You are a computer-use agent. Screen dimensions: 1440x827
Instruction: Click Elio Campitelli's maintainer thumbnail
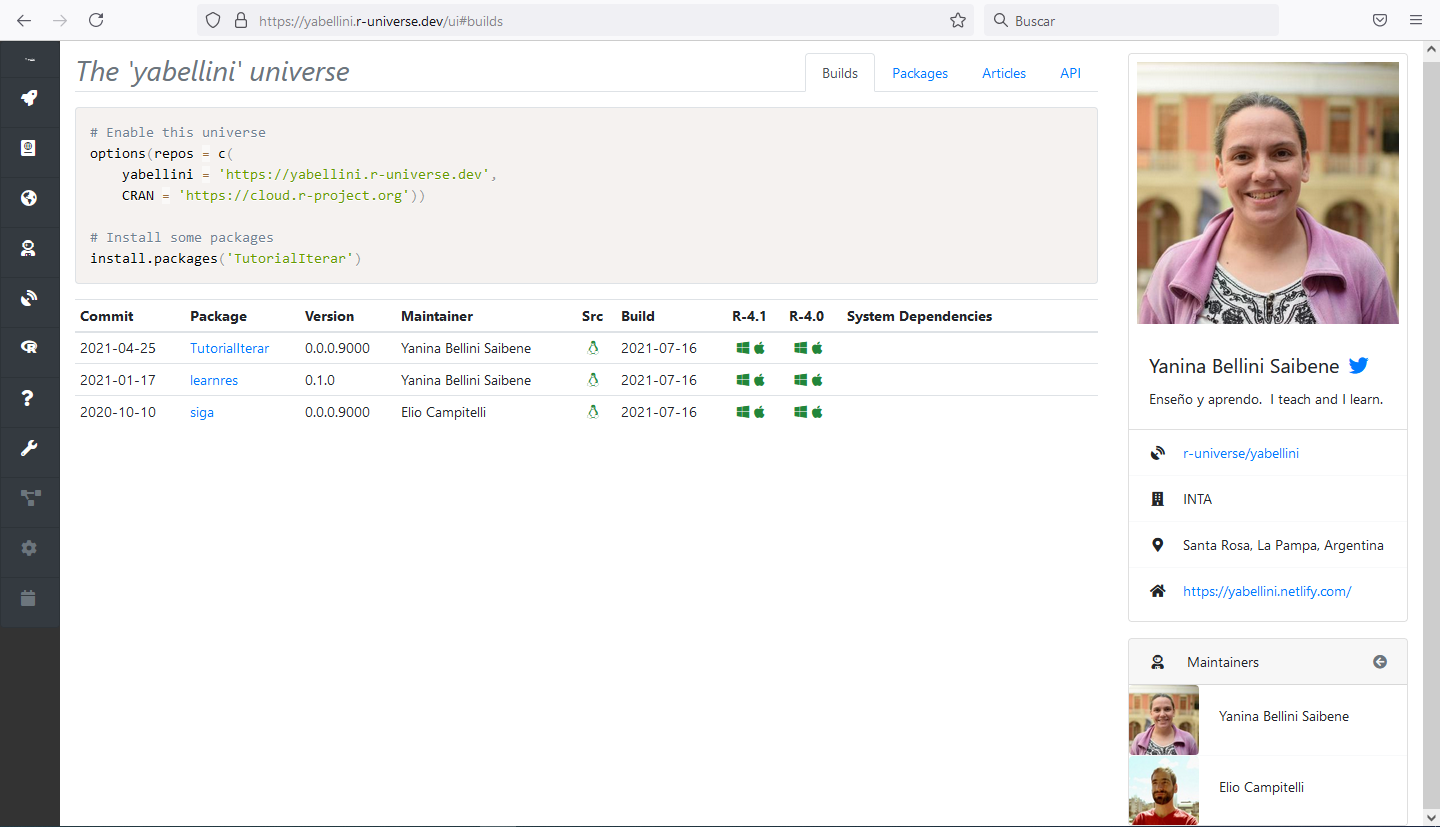click(1164, 789)
